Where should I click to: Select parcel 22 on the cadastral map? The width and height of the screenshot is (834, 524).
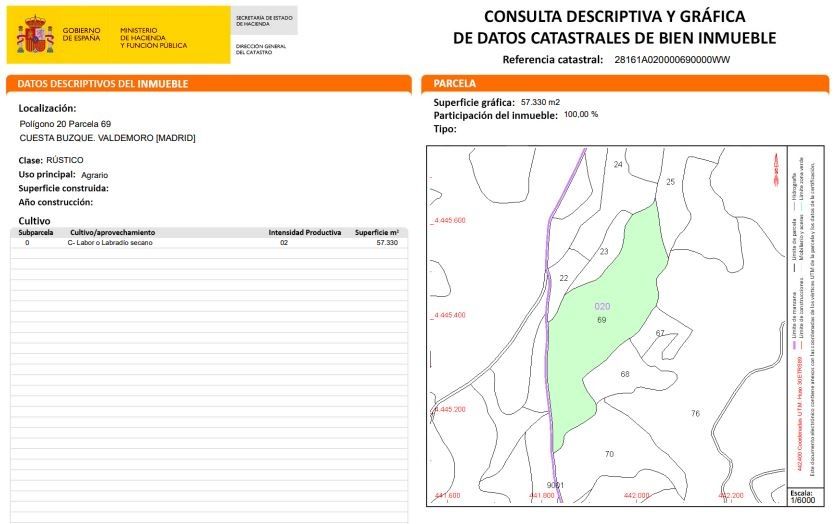click(x=564, y=278)
